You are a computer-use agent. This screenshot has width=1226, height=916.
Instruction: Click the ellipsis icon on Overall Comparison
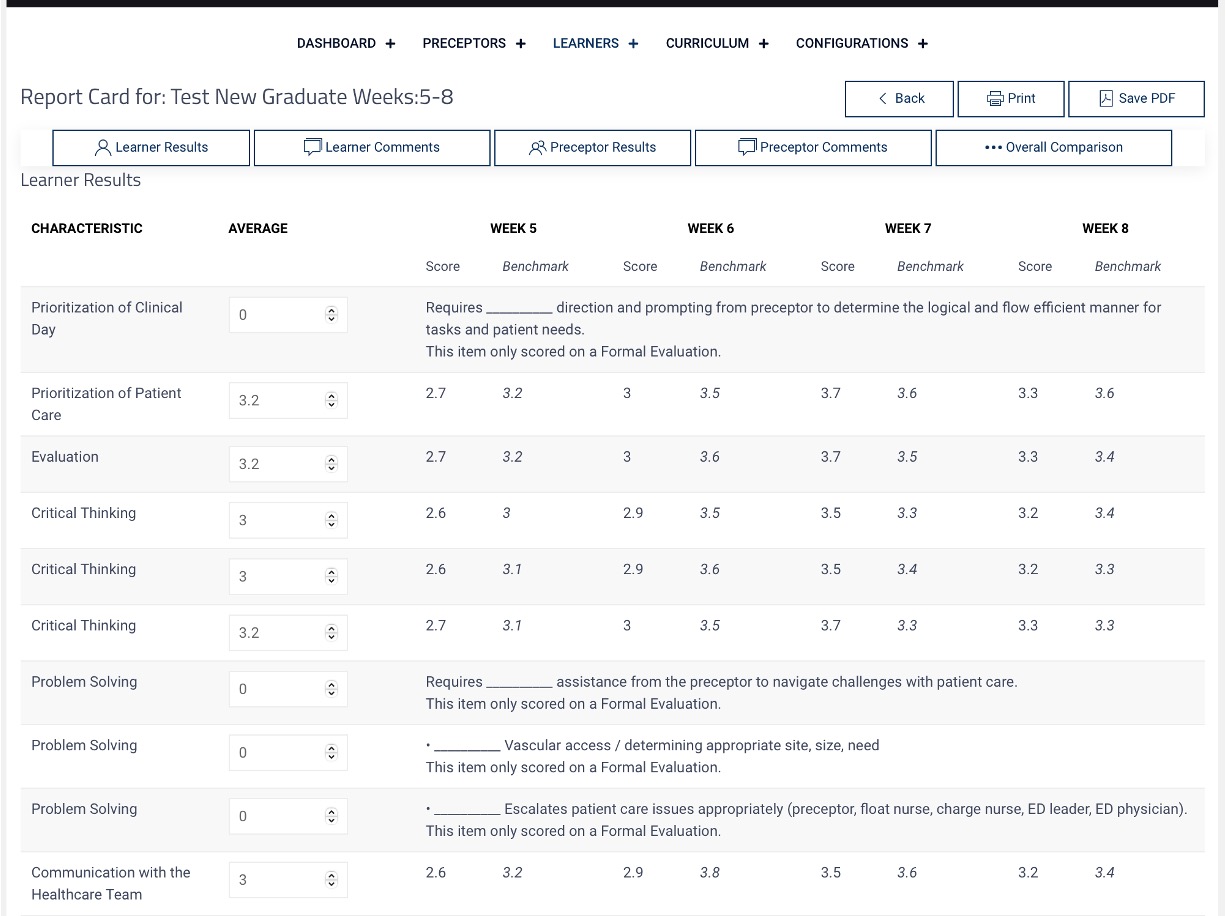[993, 147]
